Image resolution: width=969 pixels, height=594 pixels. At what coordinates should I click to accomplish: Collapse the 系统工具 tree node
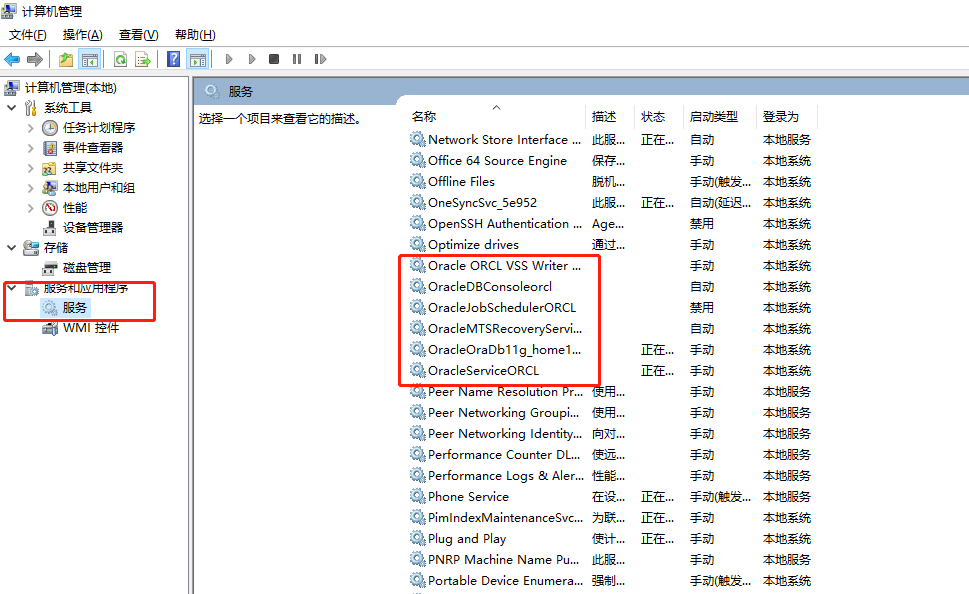12,108
